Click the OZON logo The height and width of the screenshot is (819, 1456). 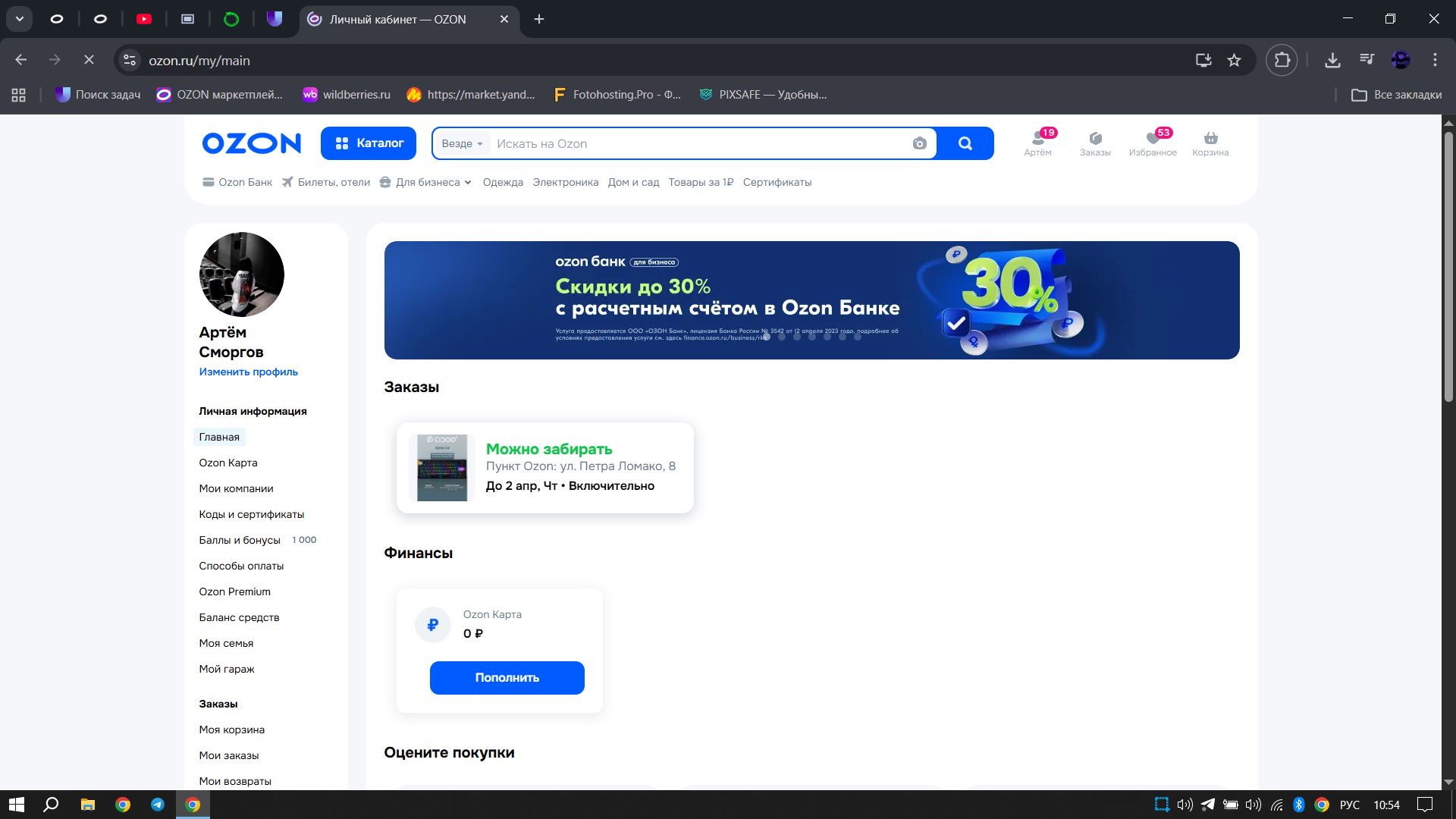pyautogui.click(x=251, y=143)
